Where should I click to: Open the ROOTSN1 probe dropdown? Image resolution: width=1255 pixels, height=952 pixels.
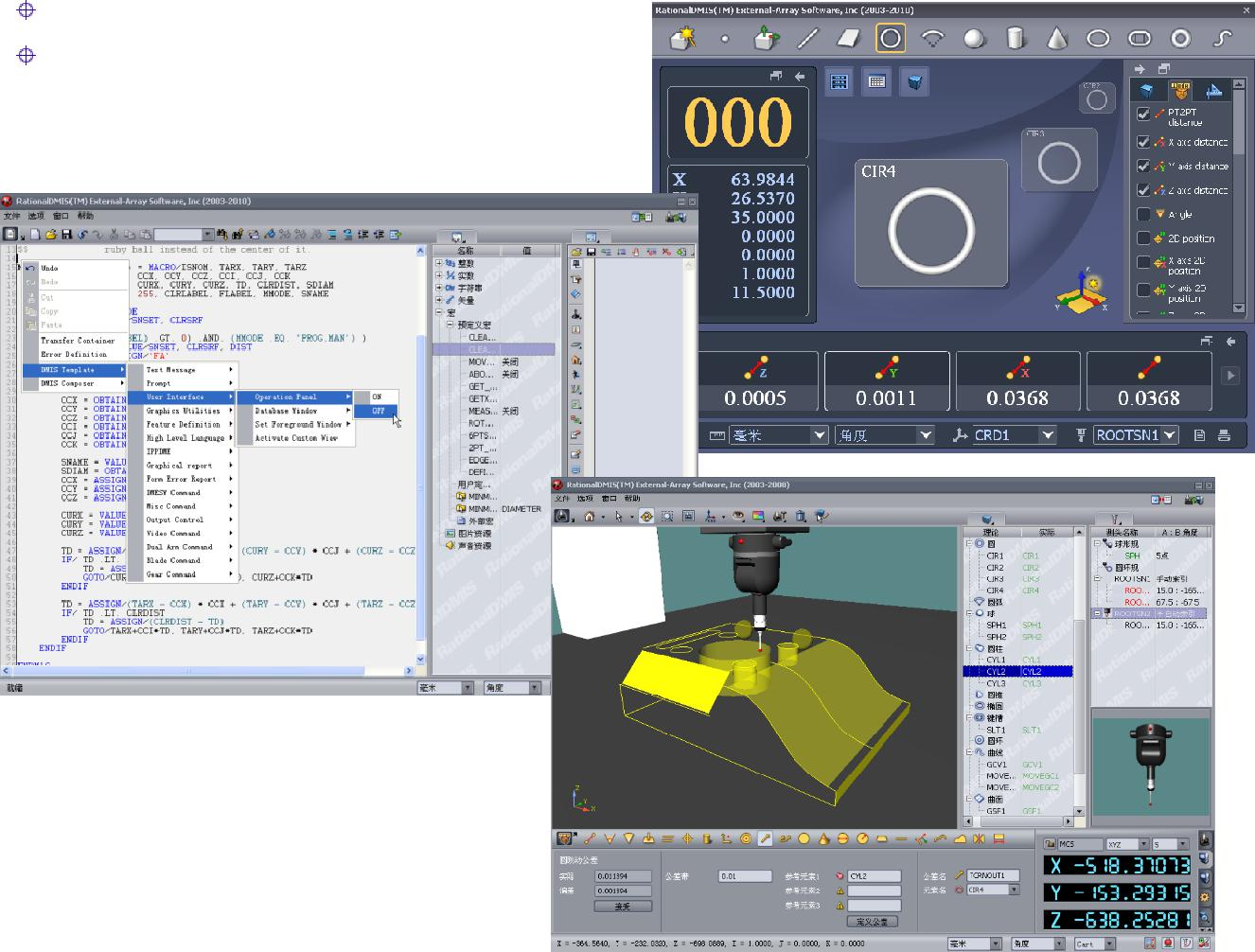tap(1170, 435)
